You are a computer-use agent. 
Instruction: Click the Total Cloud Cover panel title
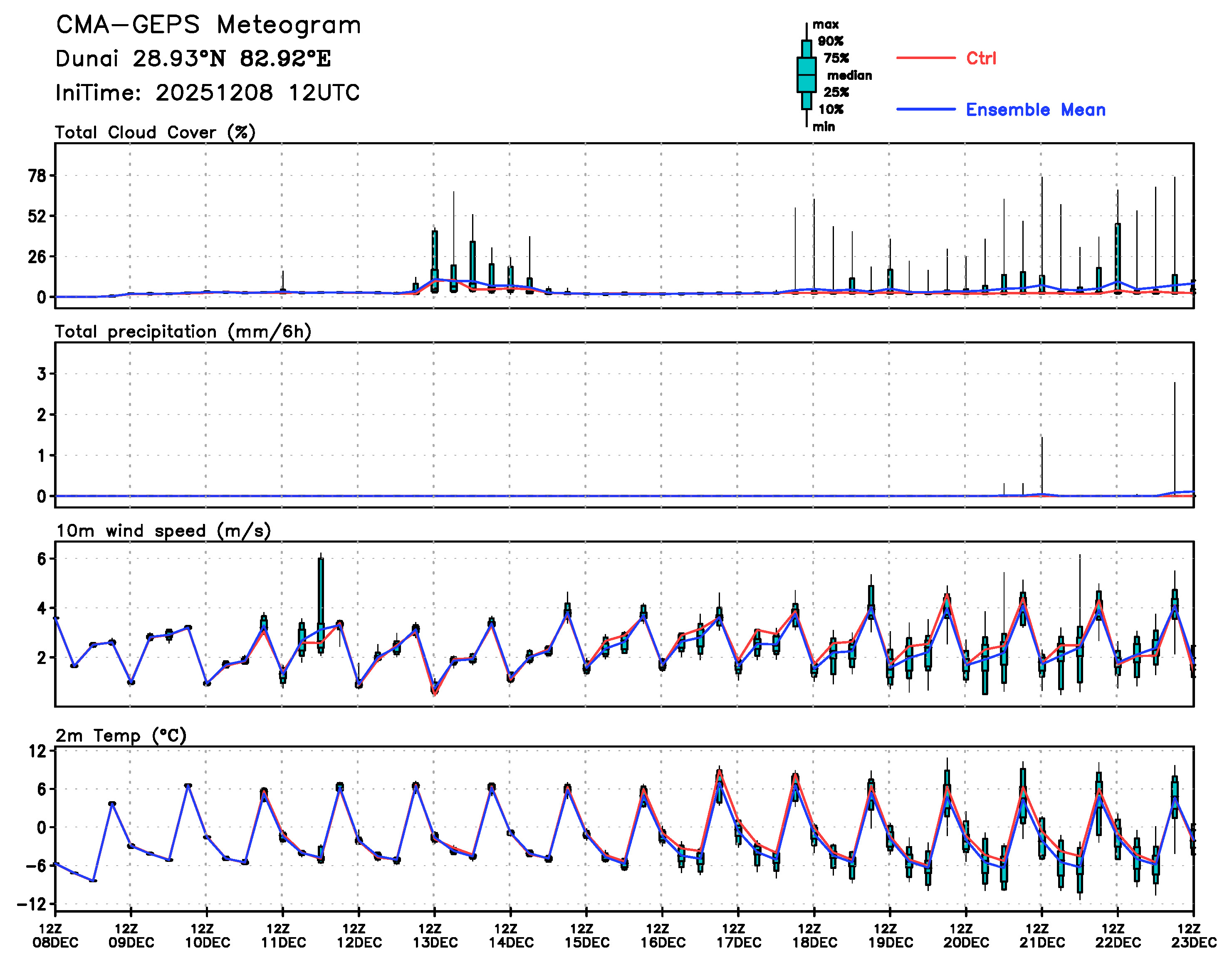point(155,133)
